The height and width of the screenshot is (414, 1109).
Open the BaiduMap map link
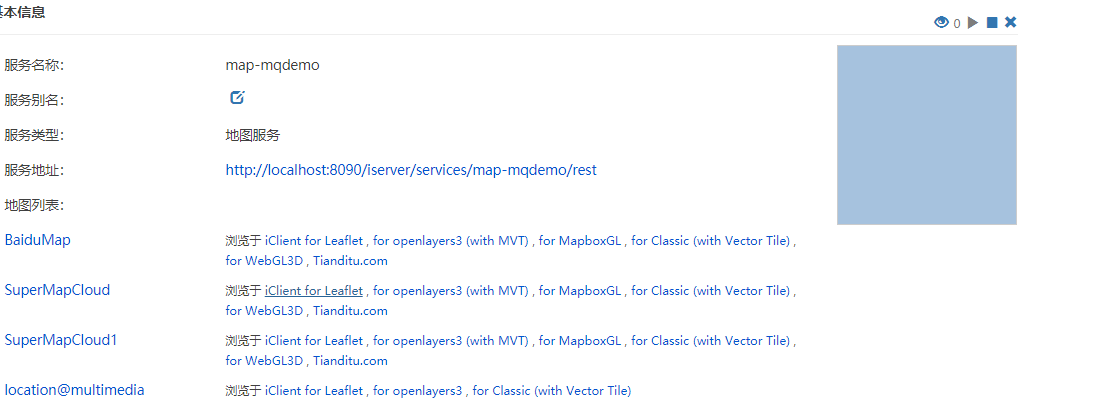coord(37,240)
